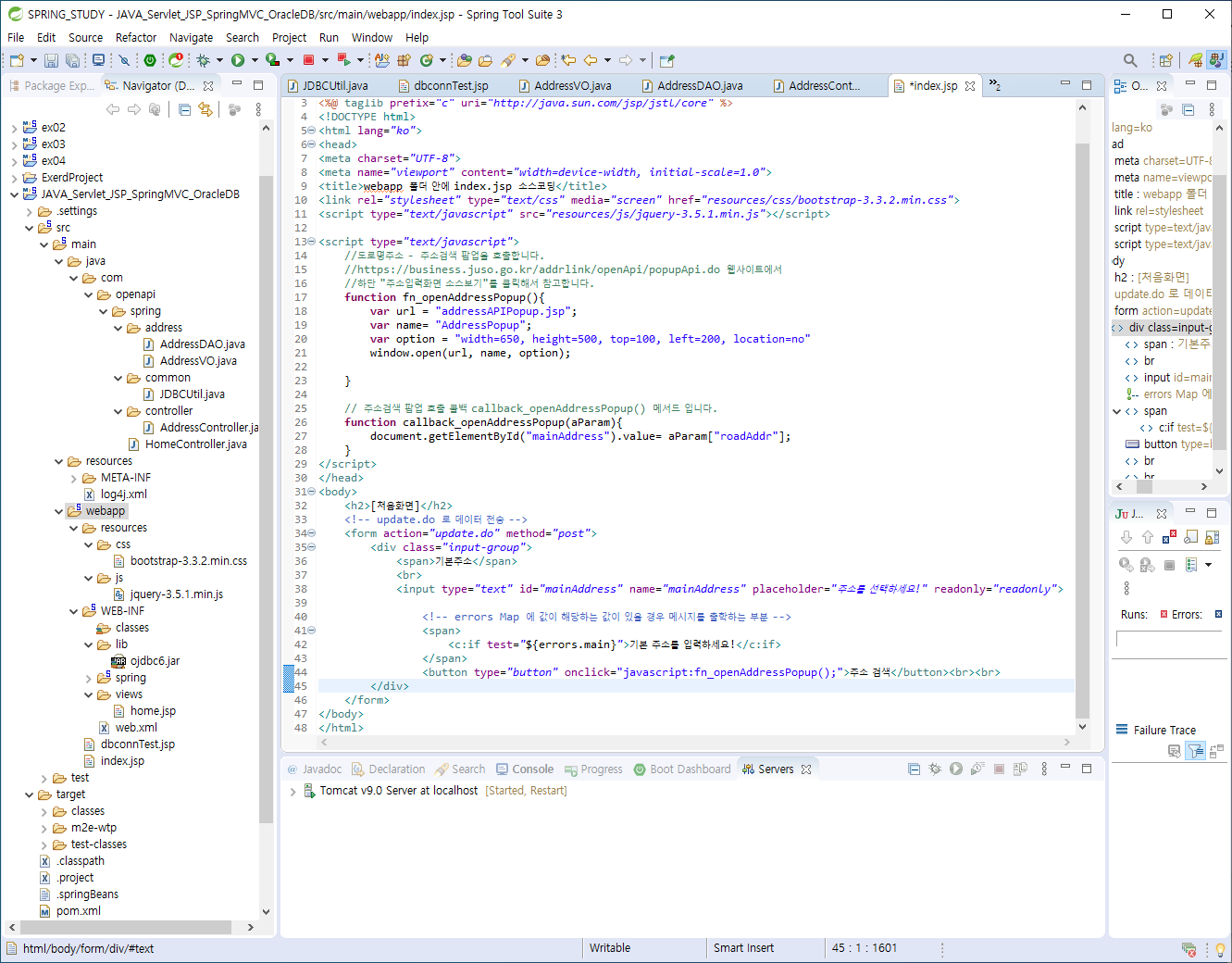Image resolution: width=1232 pixels, height=963 pixels.
Task: Switch to AddressDAO.java editor tab
Action: (x=692, y=85)
